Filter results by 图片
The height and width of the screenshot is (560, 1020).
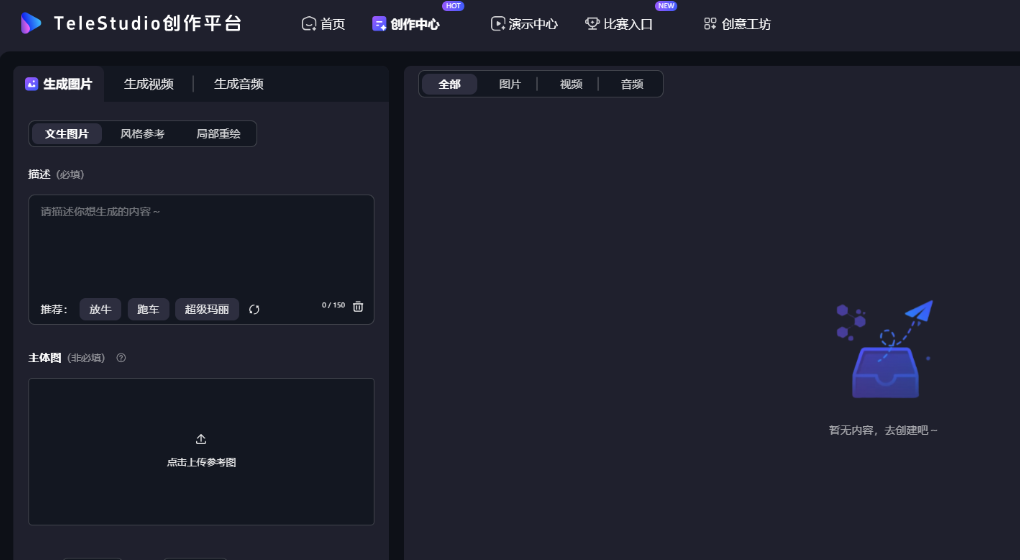(x=510, y=84)
